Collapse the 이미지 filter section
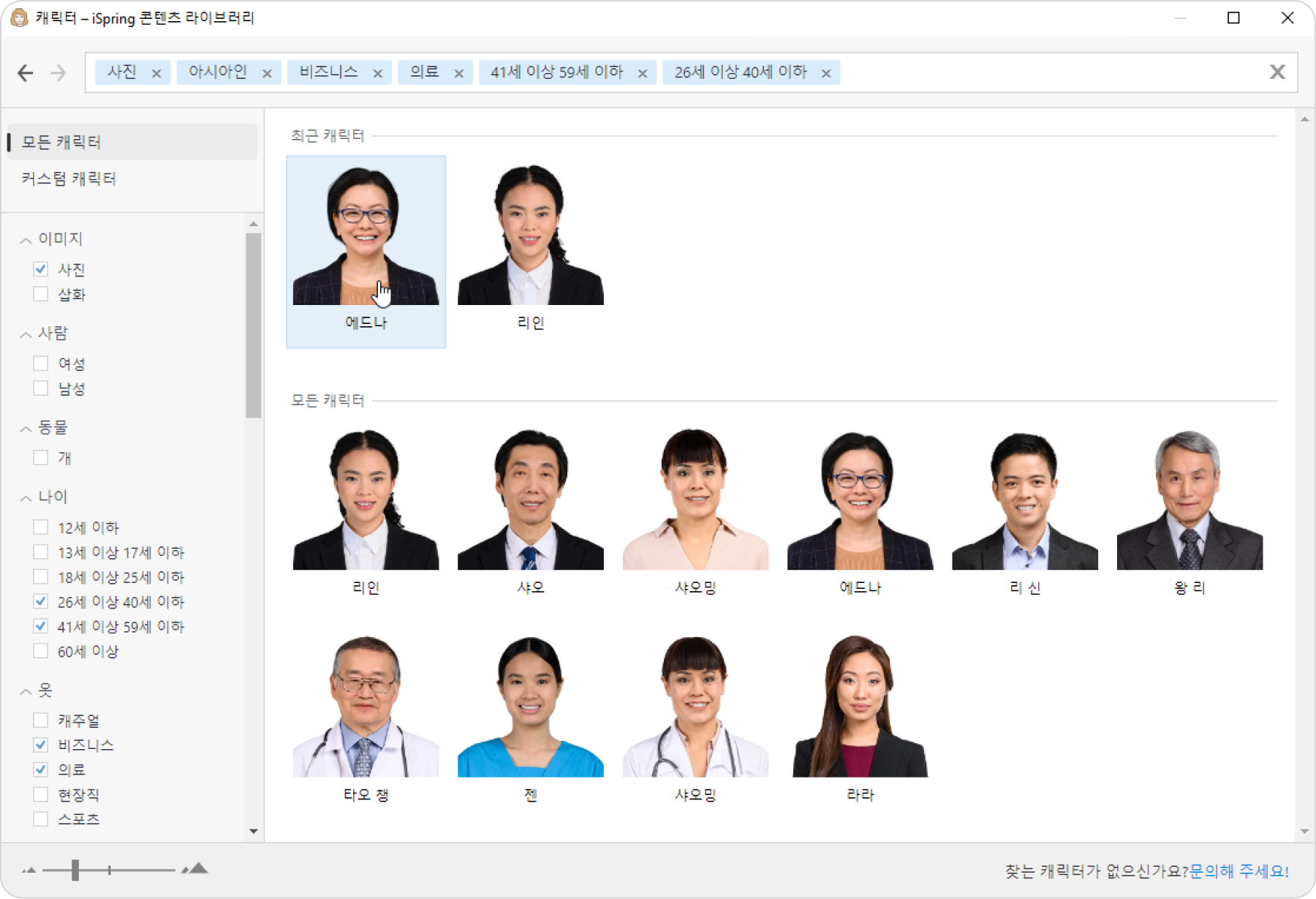 coord(26,240)
